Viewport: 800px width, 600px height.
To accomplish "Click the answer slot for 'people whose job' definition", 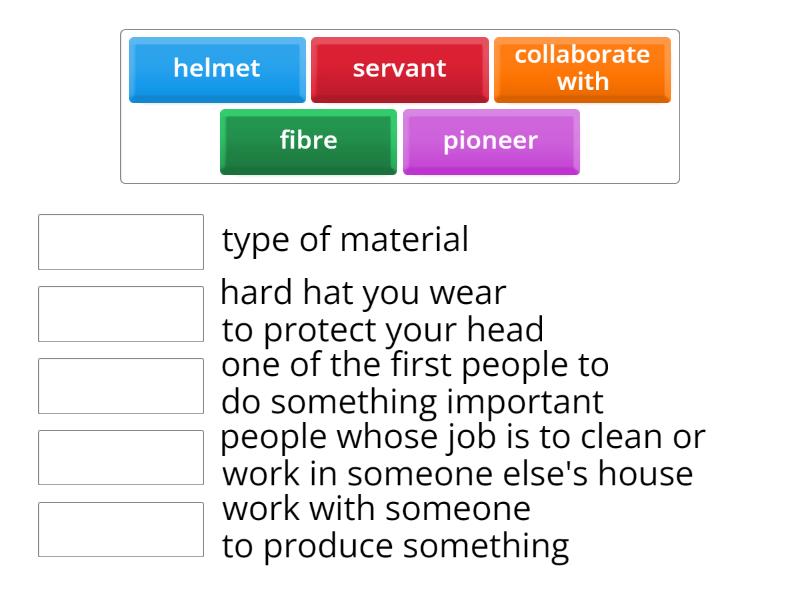I will (x=121, y=457).
